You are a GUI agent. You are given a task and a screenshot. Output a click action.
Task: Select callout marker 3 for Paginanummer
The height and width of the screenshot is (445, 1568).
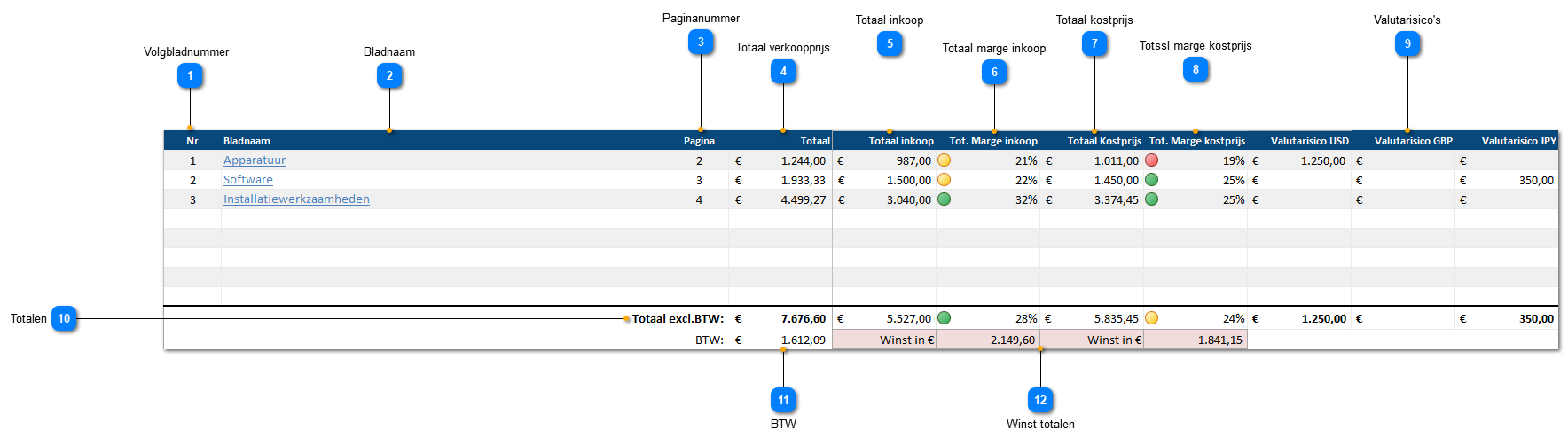[701, 43]
